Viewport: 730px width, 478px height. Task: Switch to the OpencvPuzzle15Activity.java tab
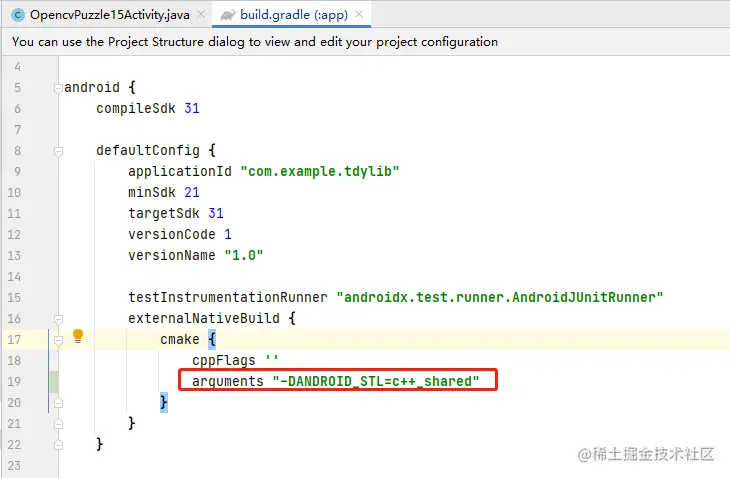point(109,15)
